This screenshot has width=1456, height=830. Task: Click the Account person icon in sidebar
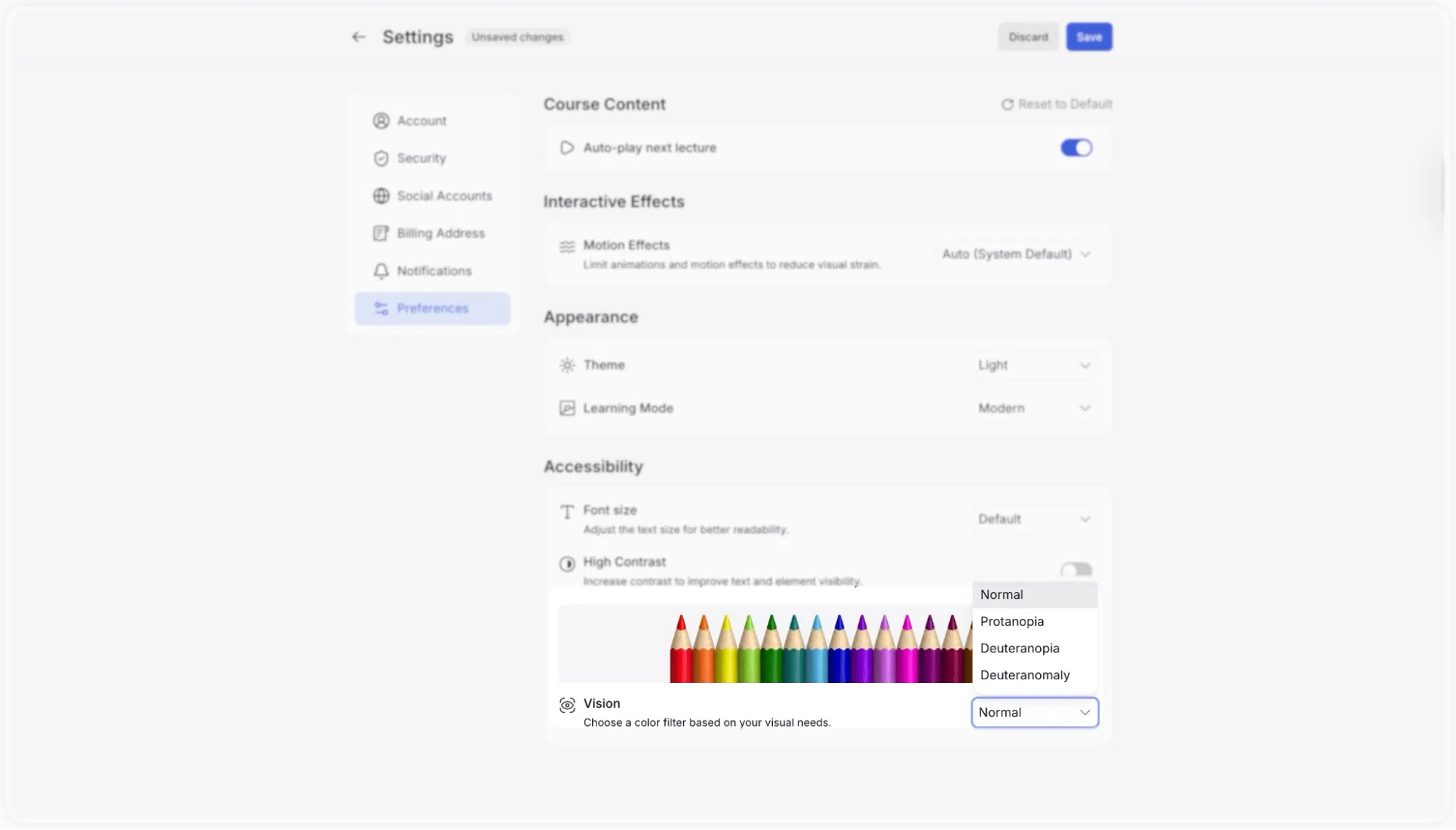(381, 121)
